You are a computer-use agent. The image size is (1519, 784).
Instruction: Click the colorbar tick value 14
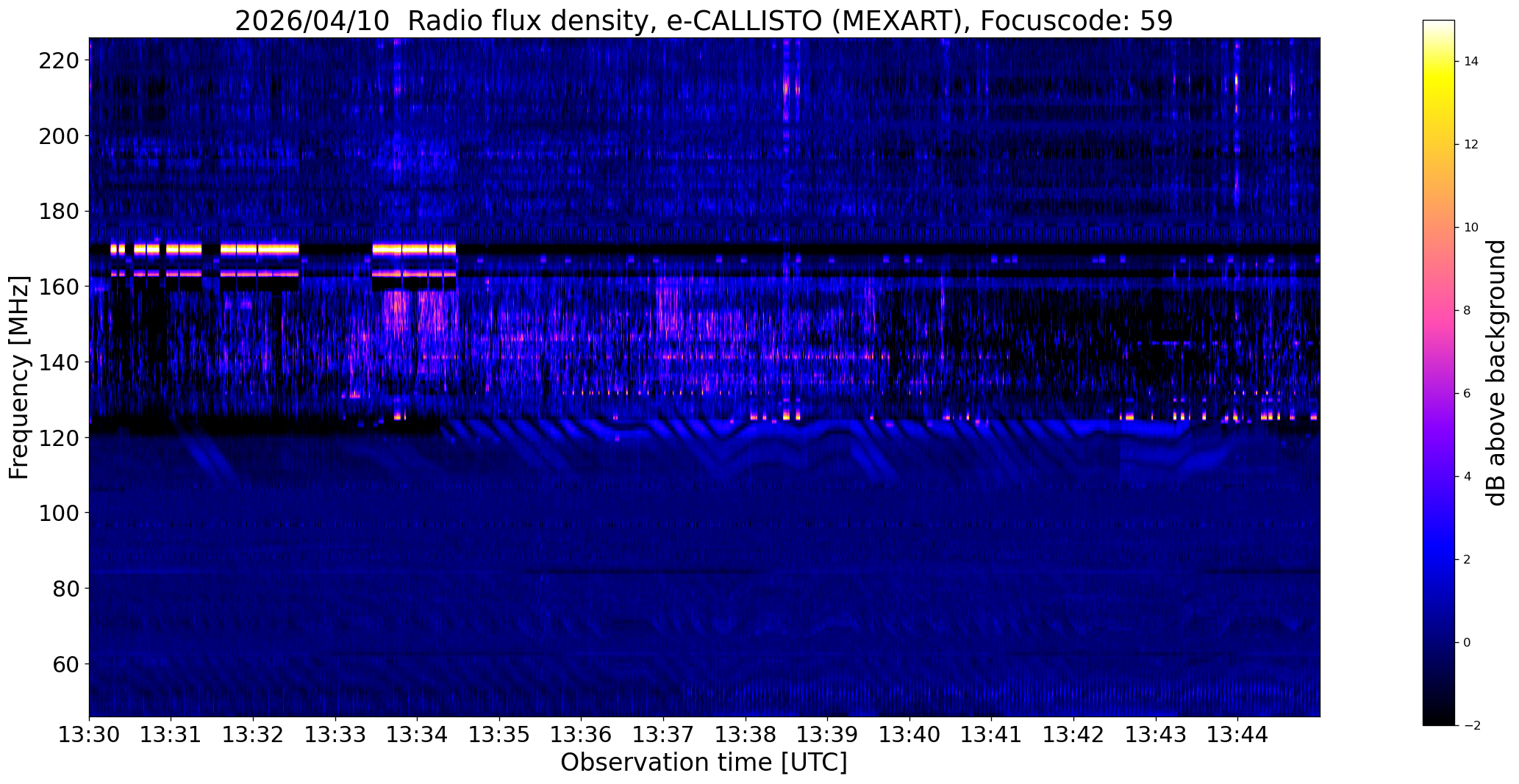1471,62
